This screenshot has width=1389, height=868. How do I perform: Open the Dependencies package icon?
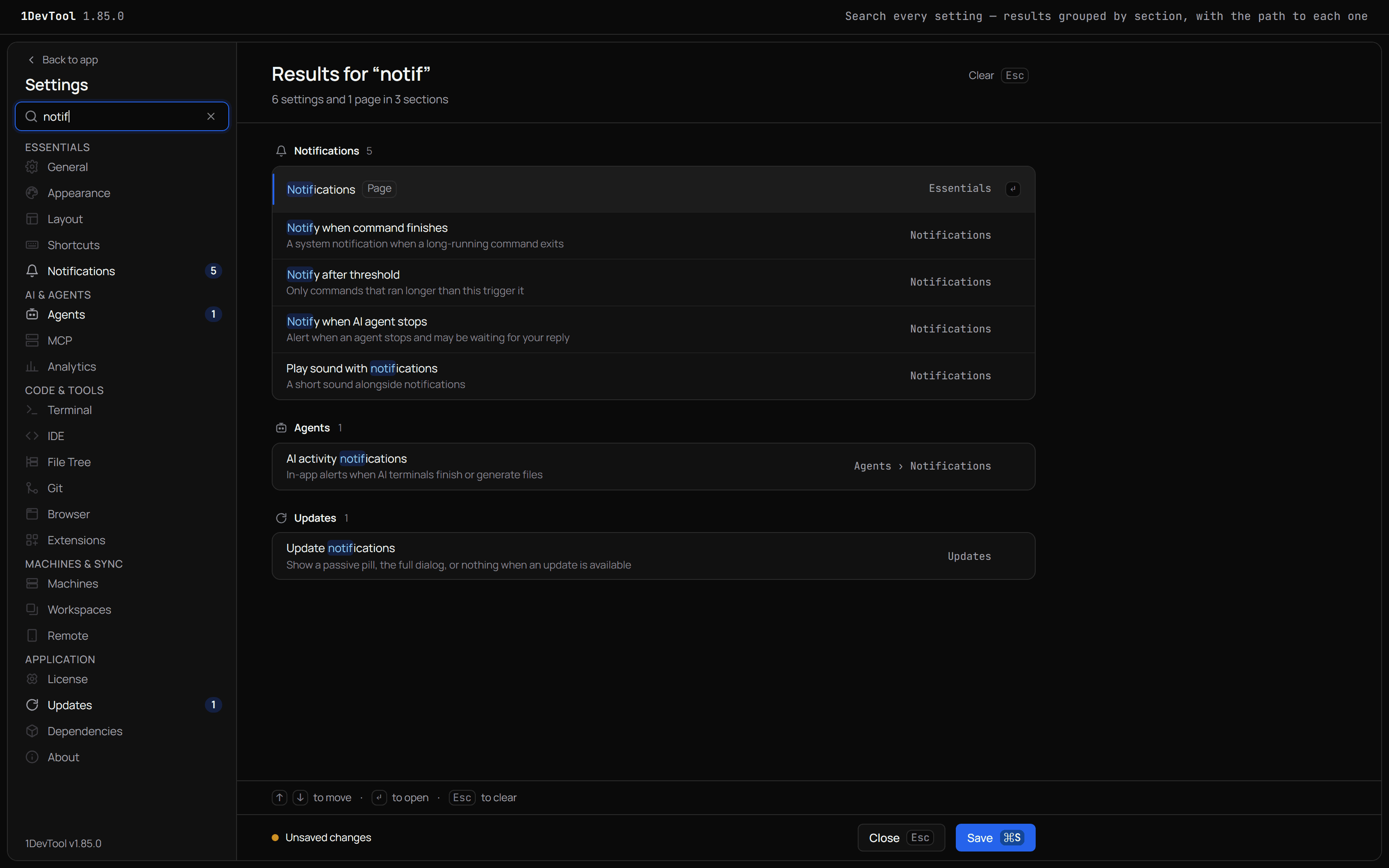tap(32, 731)
